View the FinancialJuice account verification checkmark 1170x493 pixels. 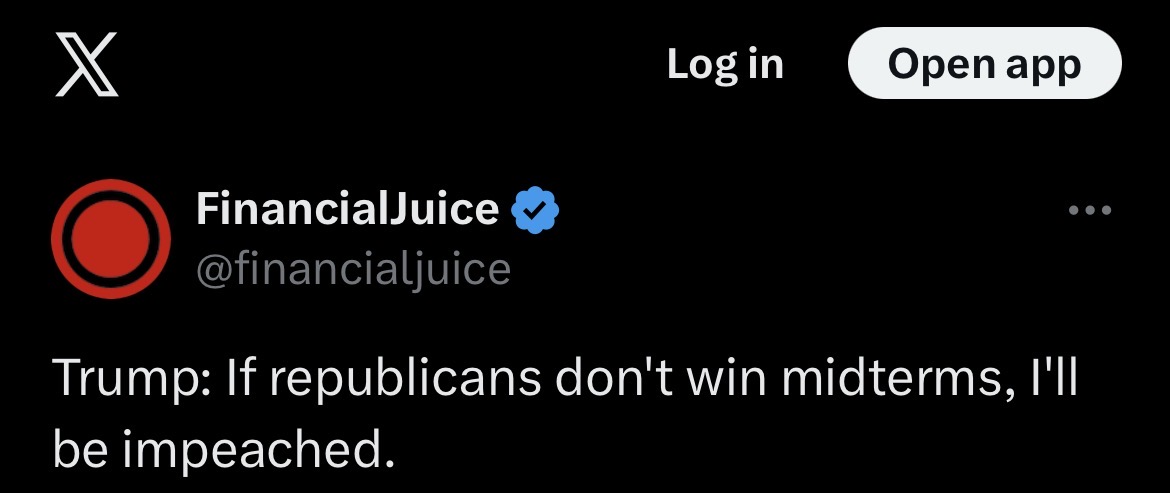(535, 210)
